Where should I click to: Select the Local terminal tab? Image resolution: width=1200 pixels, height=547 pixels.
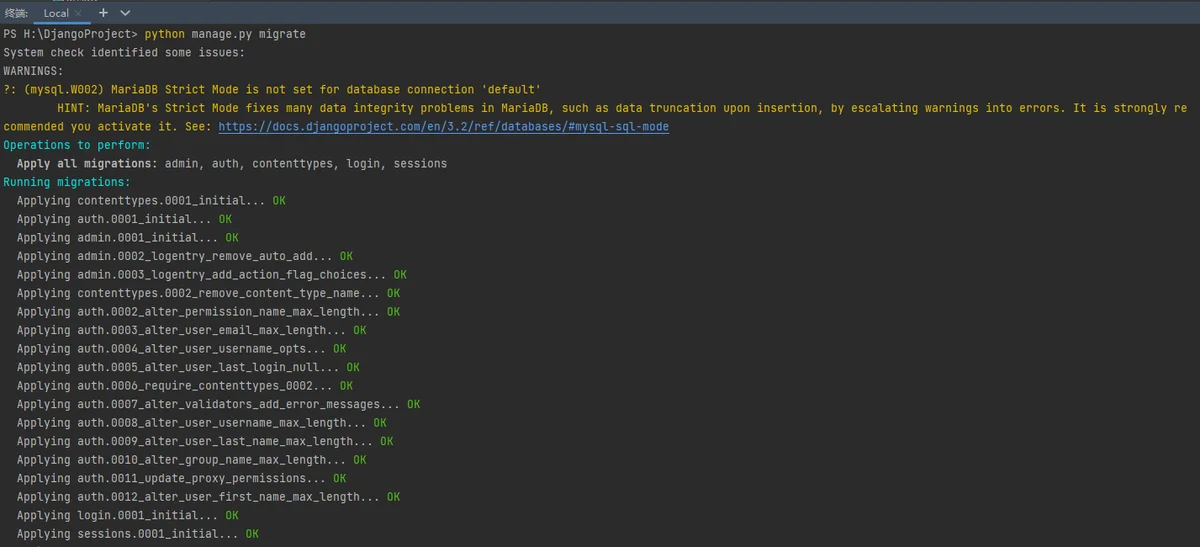(56, 13)
